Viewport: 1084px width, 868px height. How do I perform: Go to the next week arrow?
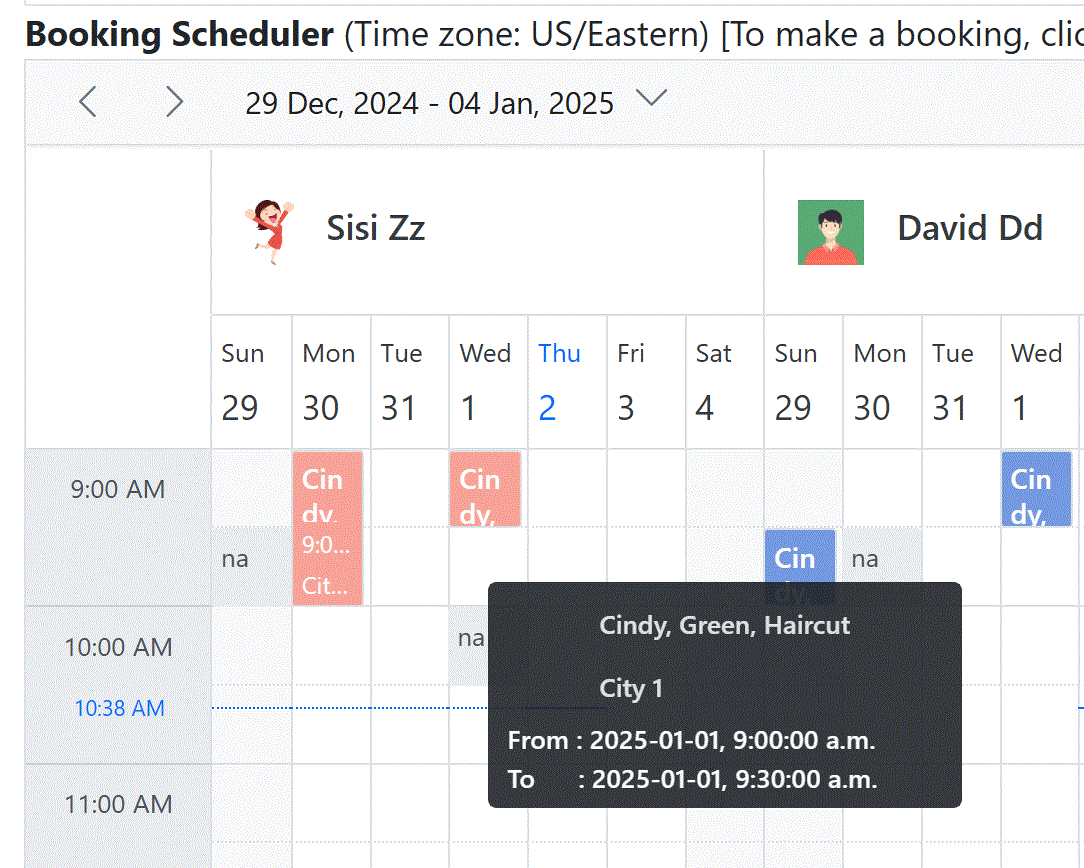point(174,101)
